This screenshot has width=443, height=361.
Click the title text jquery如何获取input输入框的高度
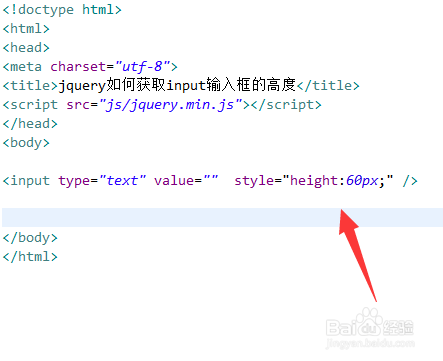(x=177, y=85)
